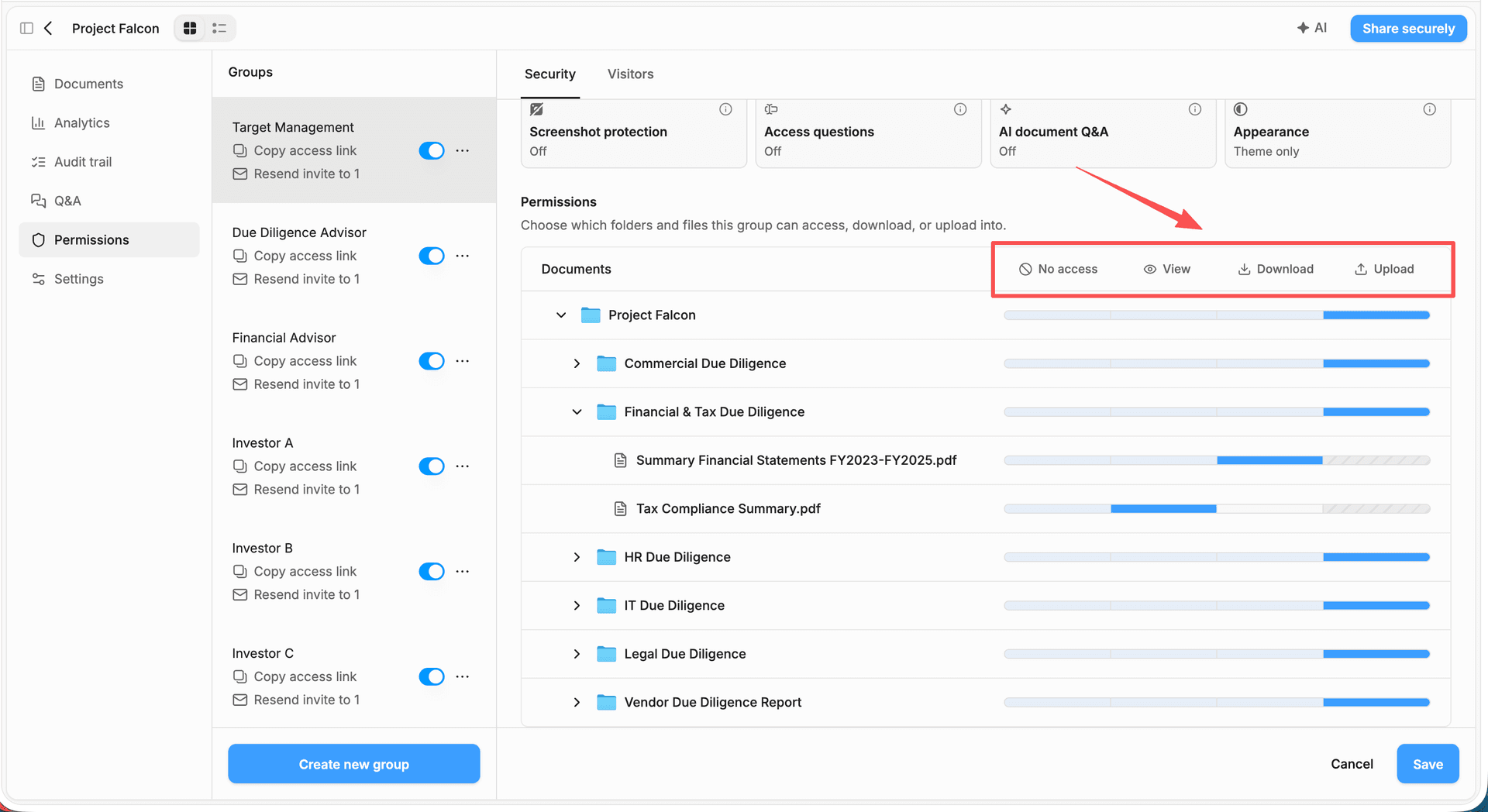Expand the Legal Due Diligence folder
The image size is (1488, 812).
tap(577, 654)
